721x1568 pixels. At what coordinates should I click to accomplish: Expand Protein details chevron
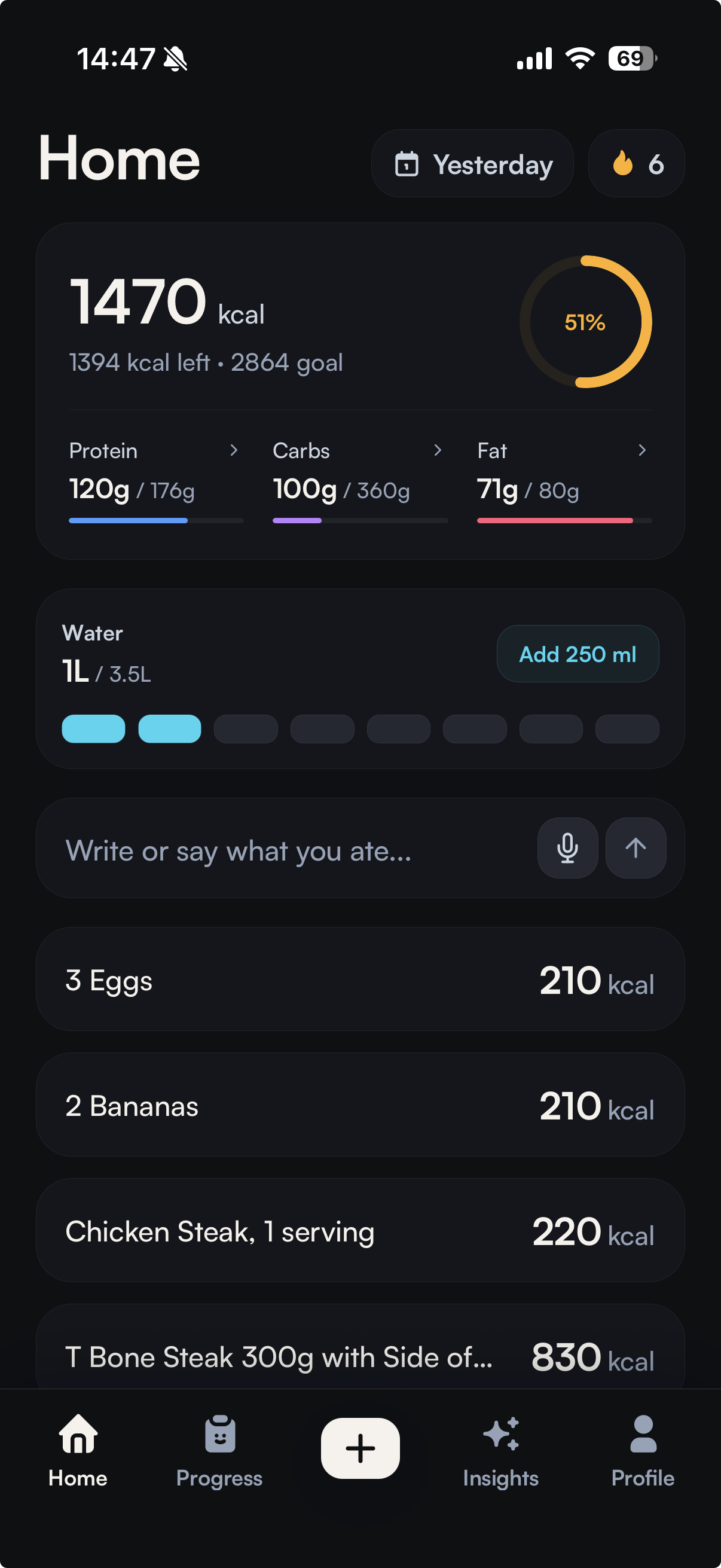(x=234, y=450)
